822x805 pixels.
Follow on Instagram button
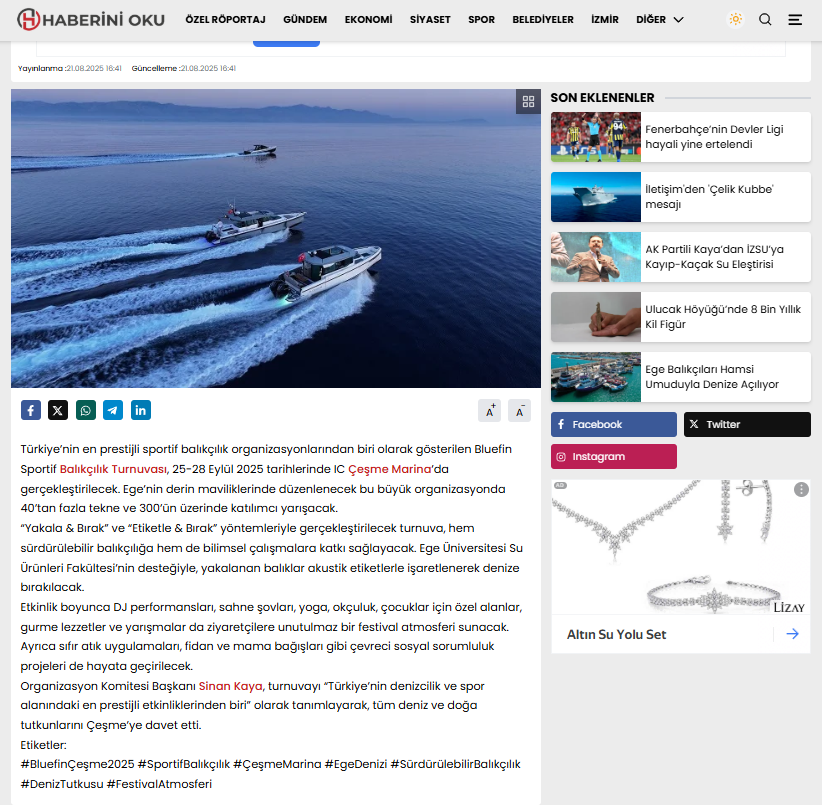613,457
